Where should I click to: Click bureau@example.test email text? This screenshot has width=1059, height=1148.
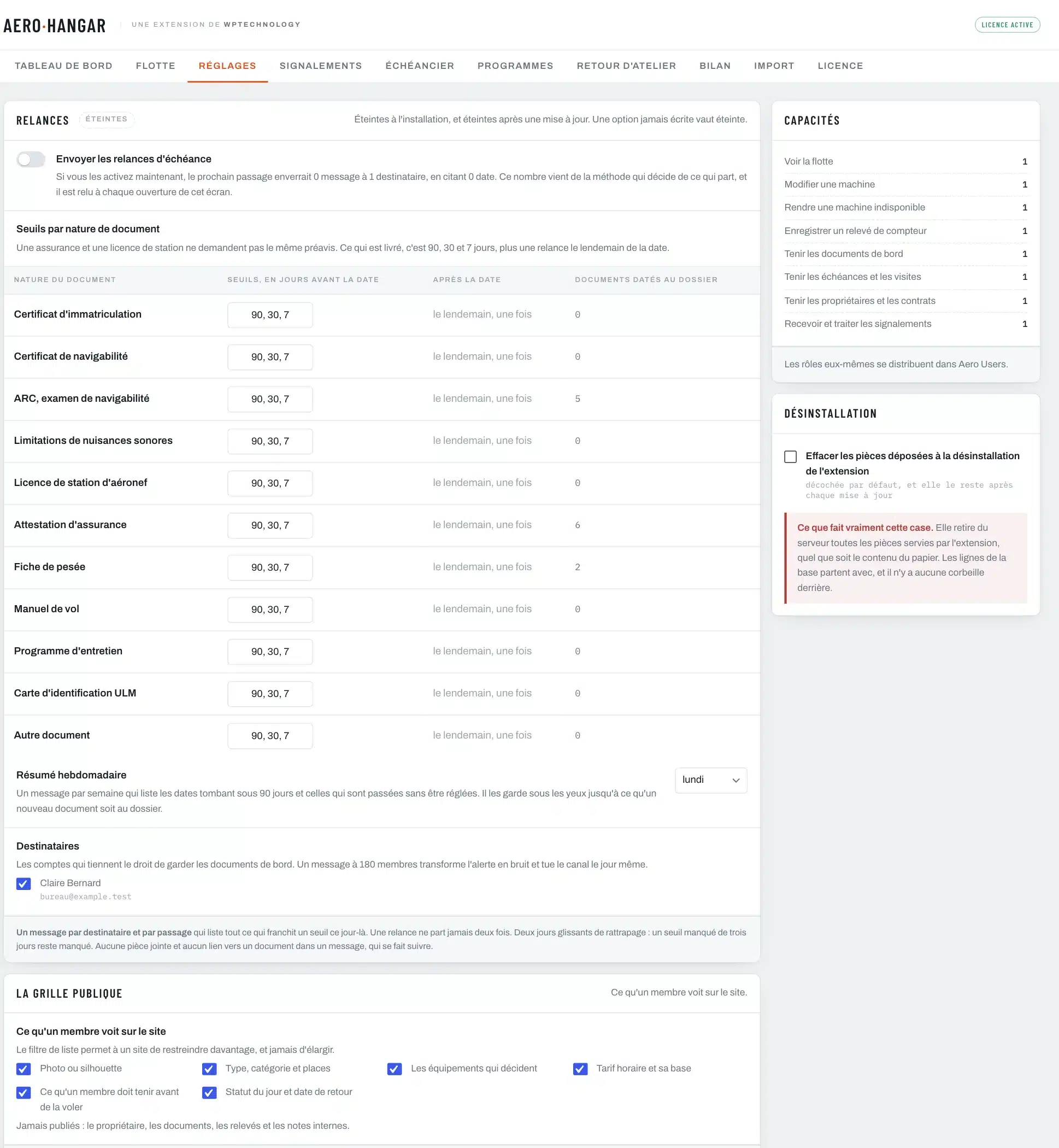(85, 897)
